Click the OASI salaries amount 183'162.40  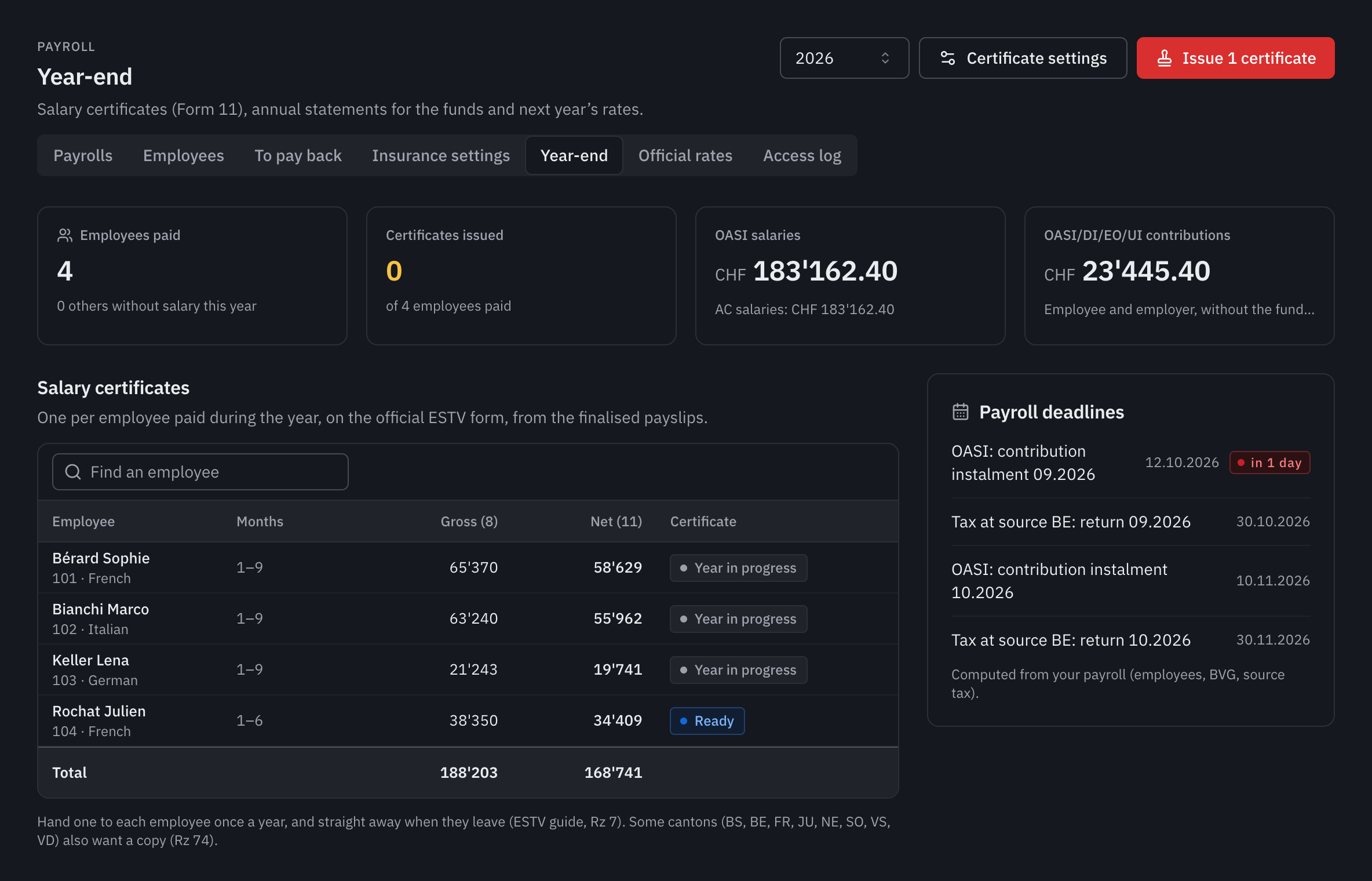pyautogui.click(x=825, y=271)
